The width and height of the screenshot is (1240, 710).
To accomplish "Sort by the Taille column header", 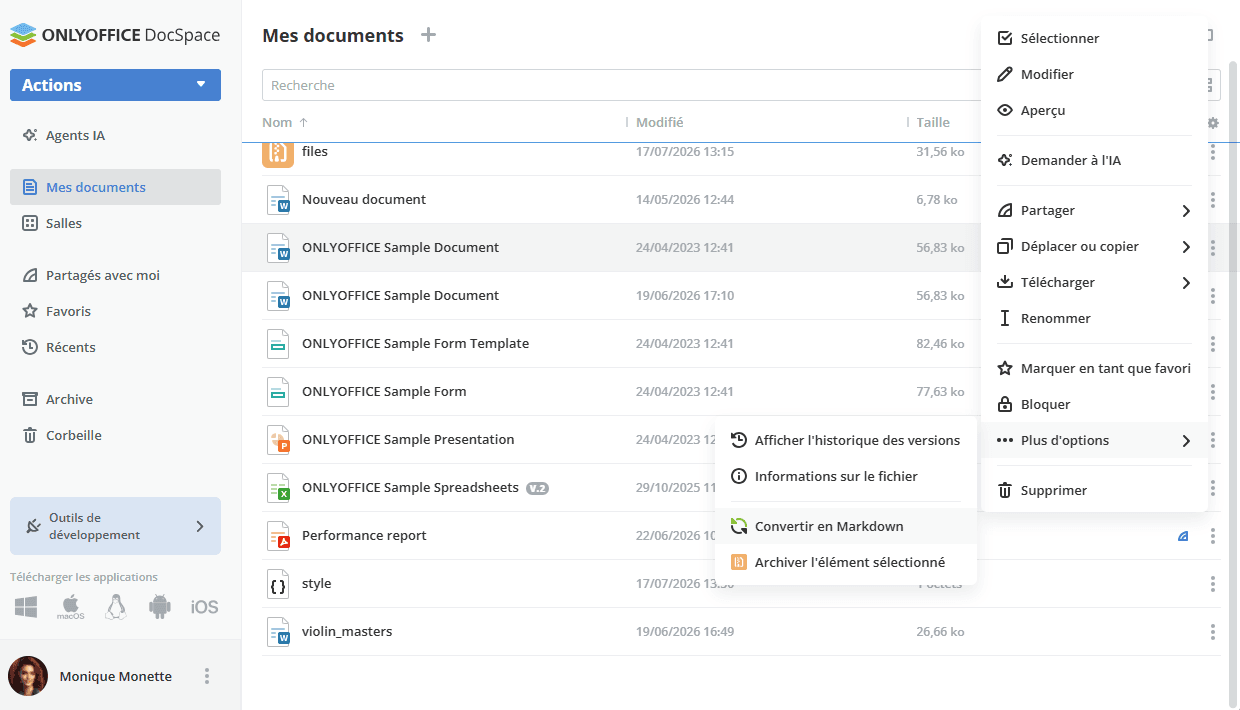I will tap(933, 122).
